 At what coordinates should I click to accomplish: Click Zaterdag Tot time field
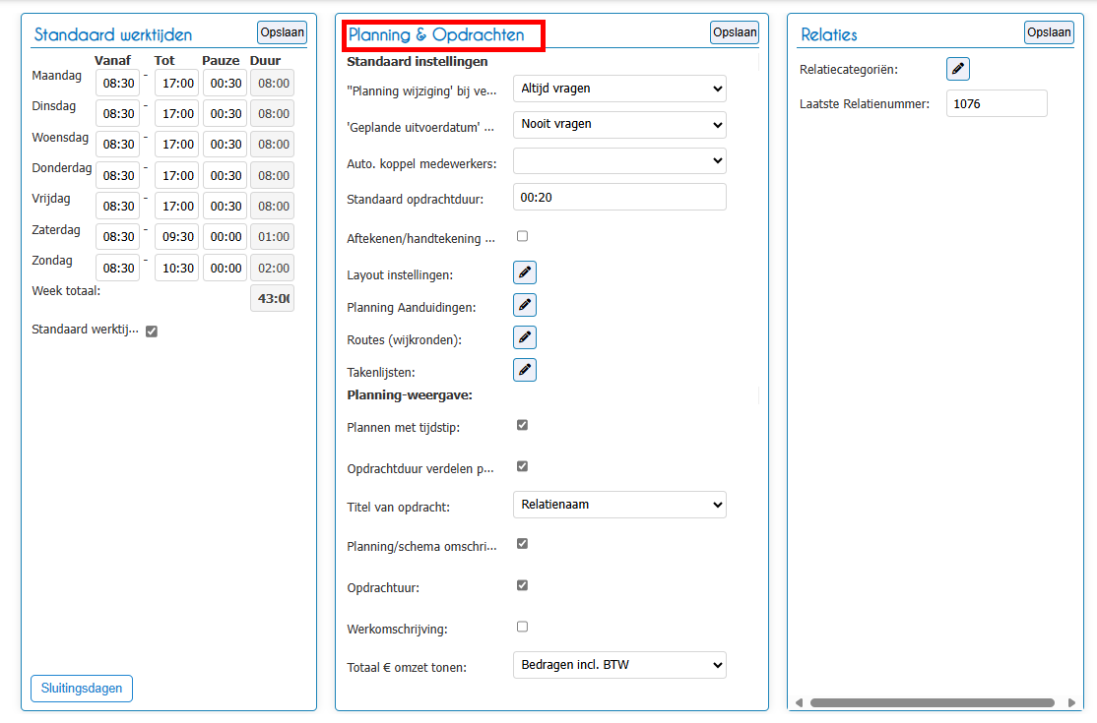[x=177, y=237]
